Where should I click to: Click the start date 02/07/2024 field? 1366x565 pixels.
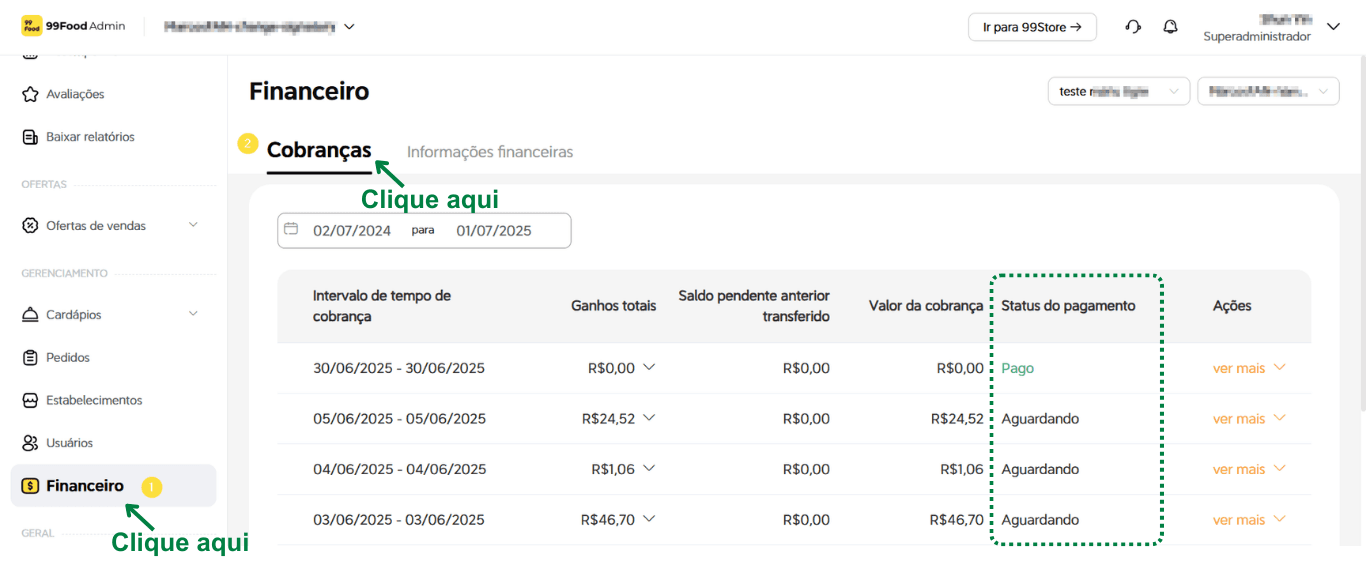[352, 230]
